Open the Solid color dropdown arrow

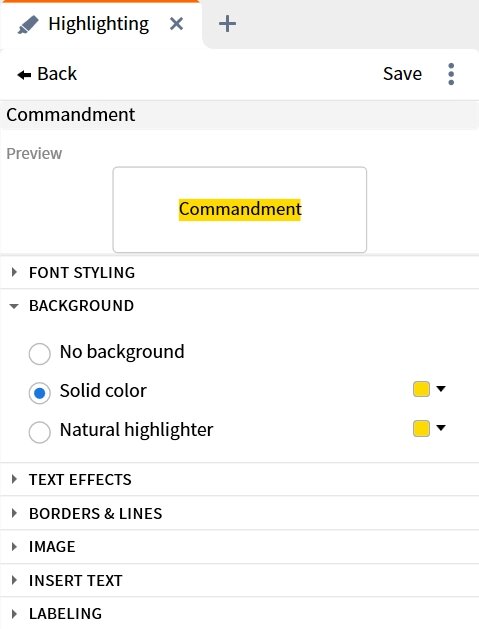point(441,389)
